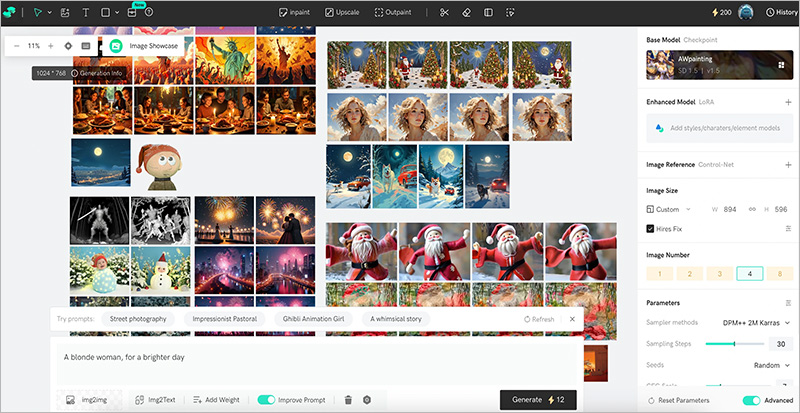Click the 11% zoom level value
The height and width of the screenshot is (413, 800).
tap(34, 46)
